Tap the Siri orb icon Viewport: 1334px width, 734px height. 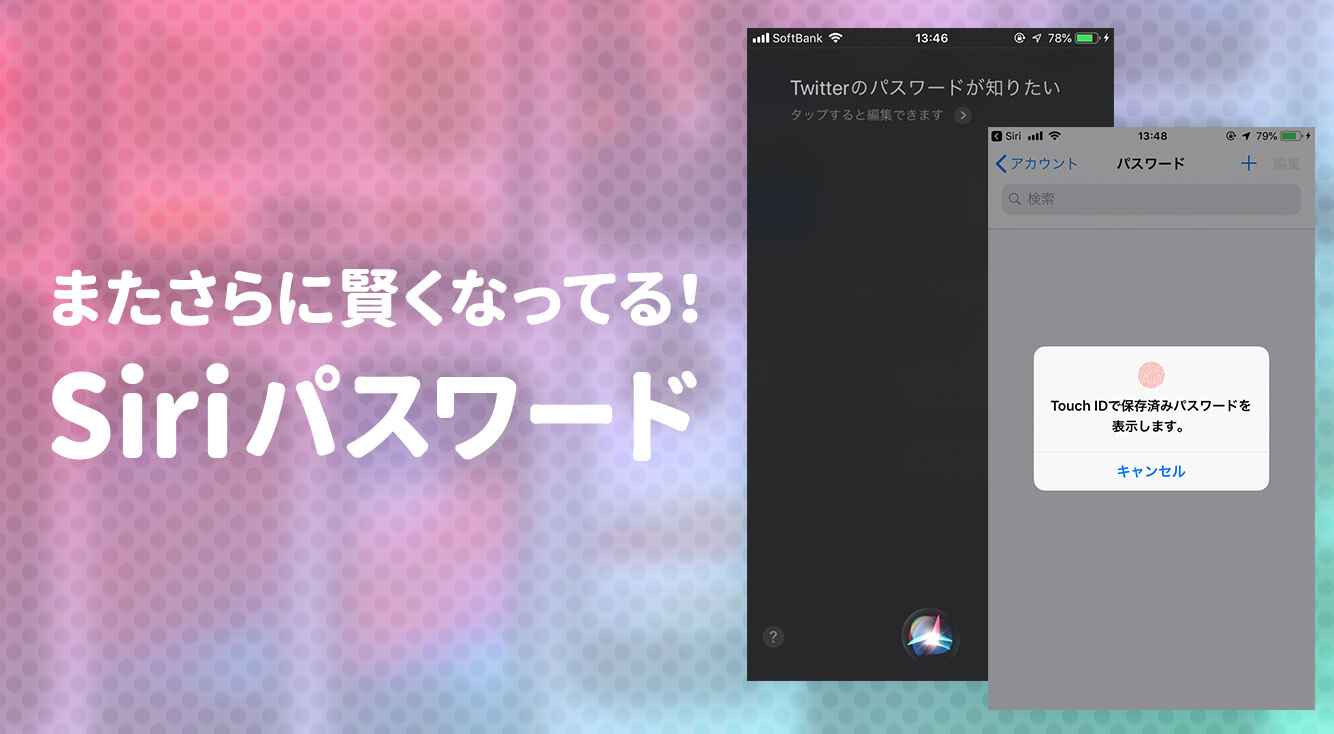click(x=930, y=636)
